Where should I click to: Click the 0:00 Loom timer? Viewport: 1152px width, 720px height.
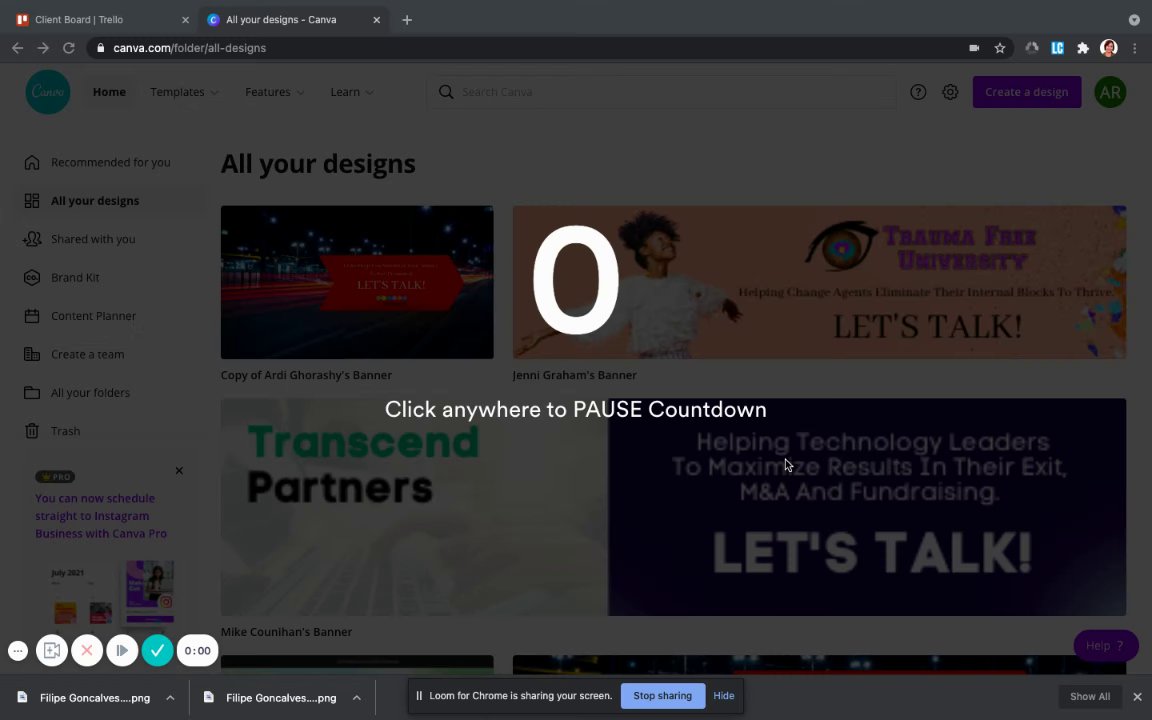click(x=198, y=650)
